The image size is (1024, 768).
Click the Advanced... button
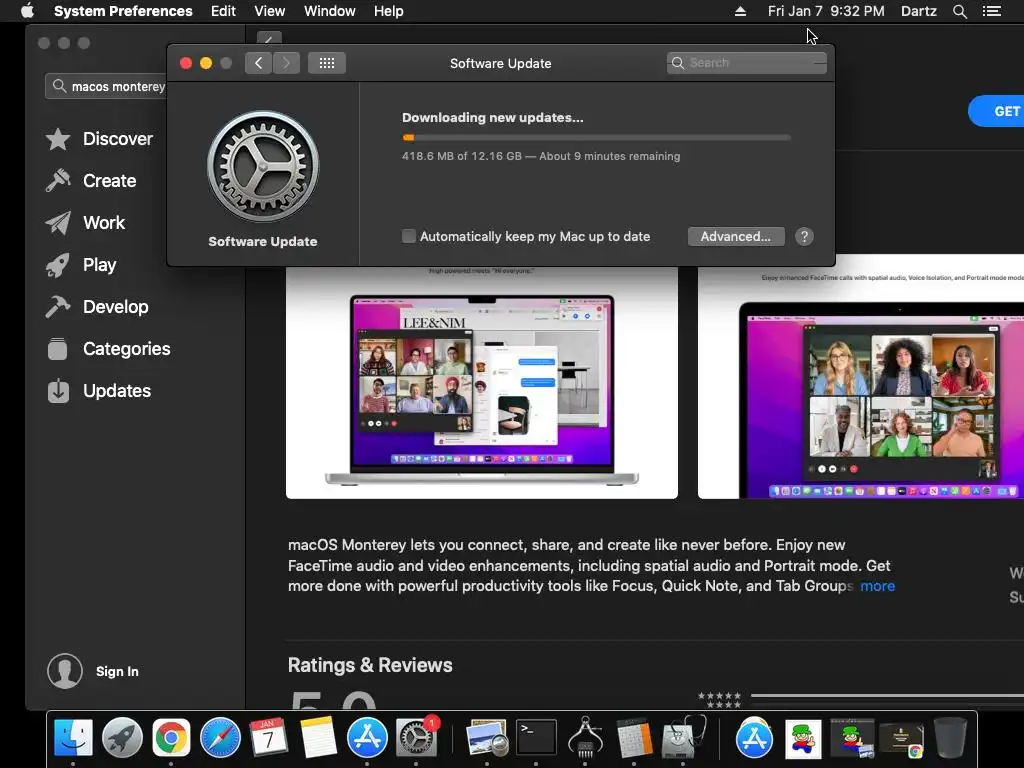click(736, 236)
